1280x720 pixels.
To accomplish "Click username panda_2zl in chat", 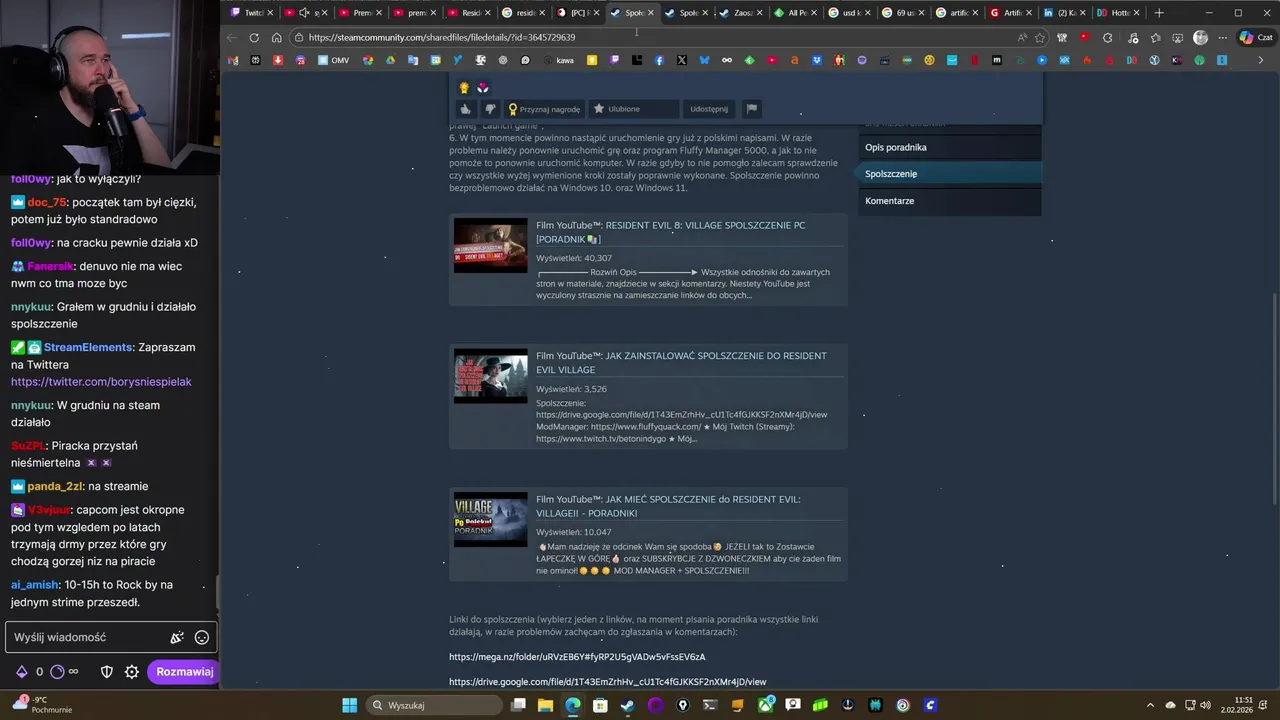I will point(54,486).
